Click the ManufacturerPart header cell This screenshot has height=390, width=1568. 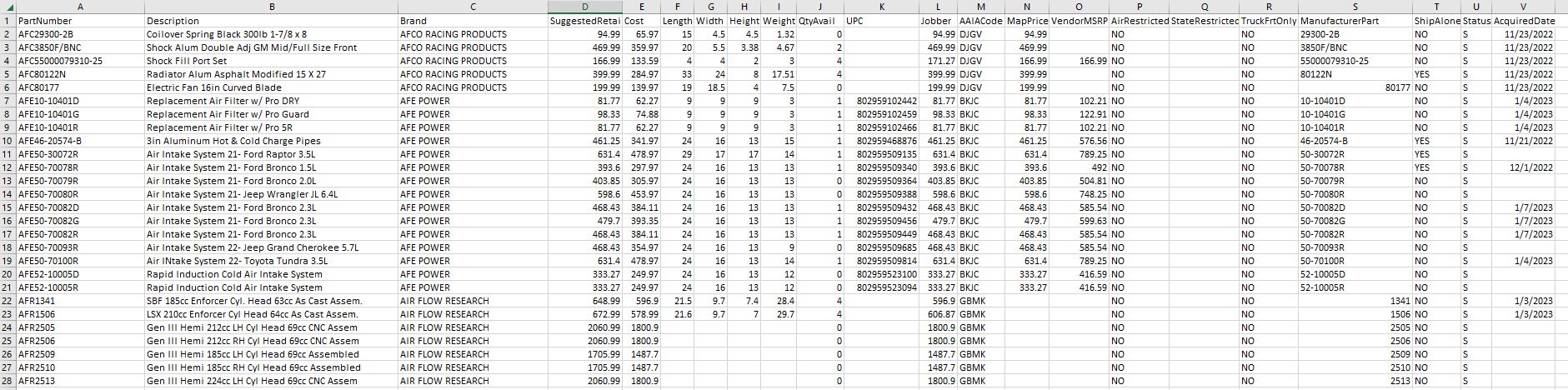[x=1355, y=21]
